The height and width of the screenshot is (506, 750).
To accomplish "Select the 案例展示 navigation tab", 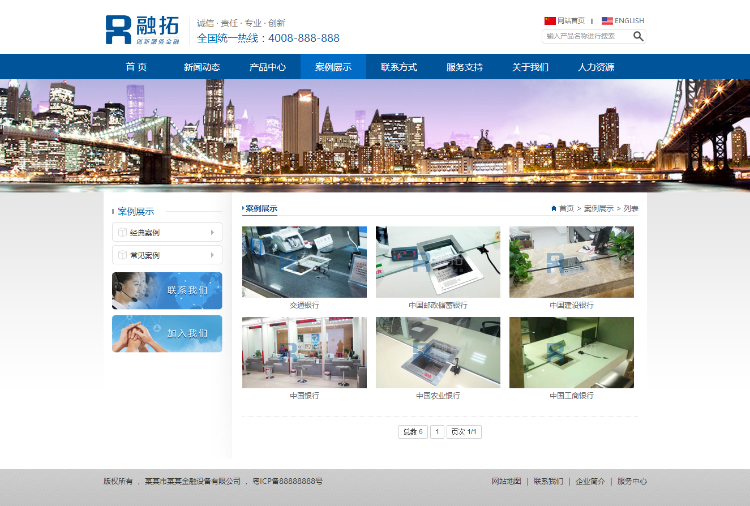I will [333, 67].
